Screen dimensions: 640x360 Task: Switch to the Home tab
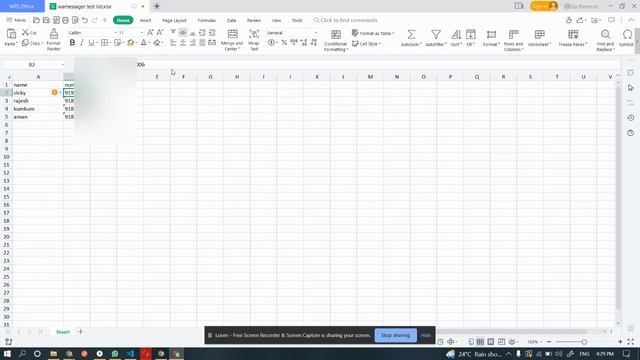[123, 20]
